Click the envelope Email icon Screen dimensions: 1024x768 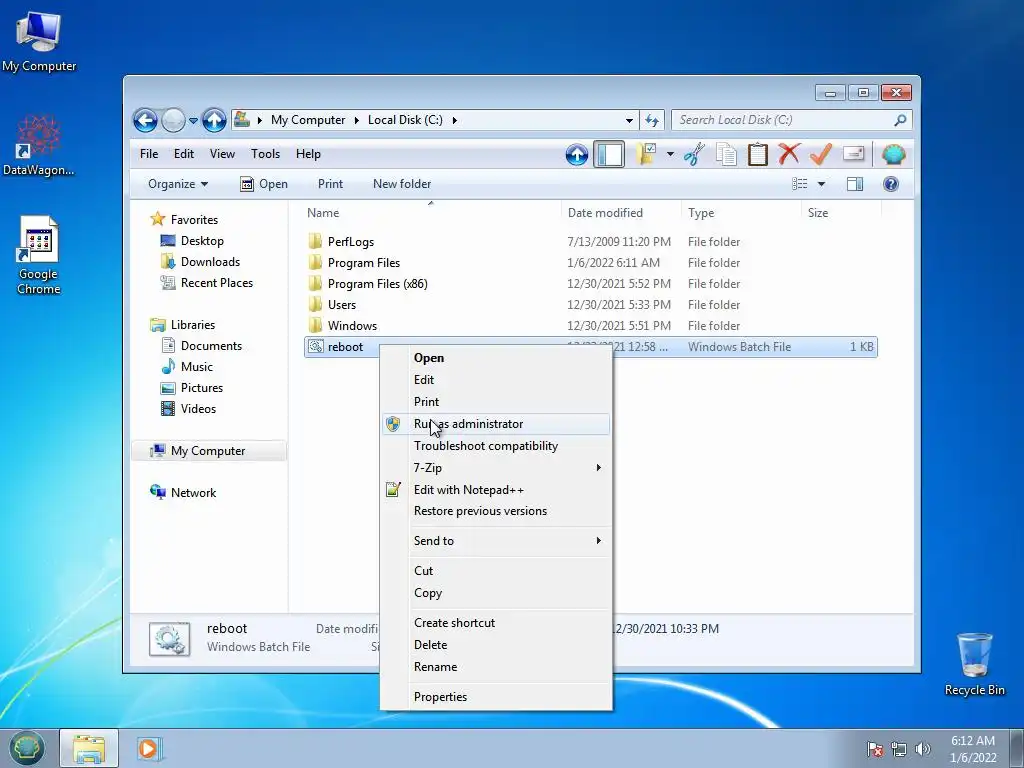coord(853,154)
